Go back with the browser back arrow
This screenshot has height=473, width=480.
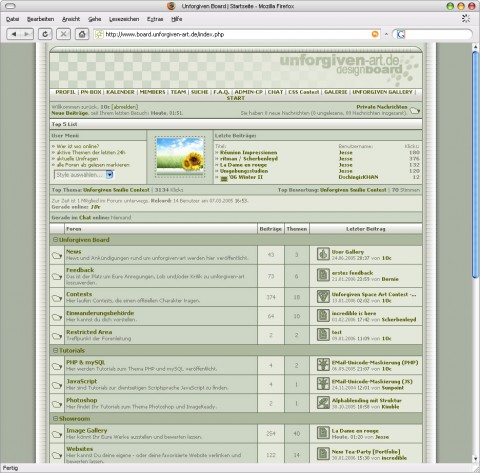pos(14,34)
